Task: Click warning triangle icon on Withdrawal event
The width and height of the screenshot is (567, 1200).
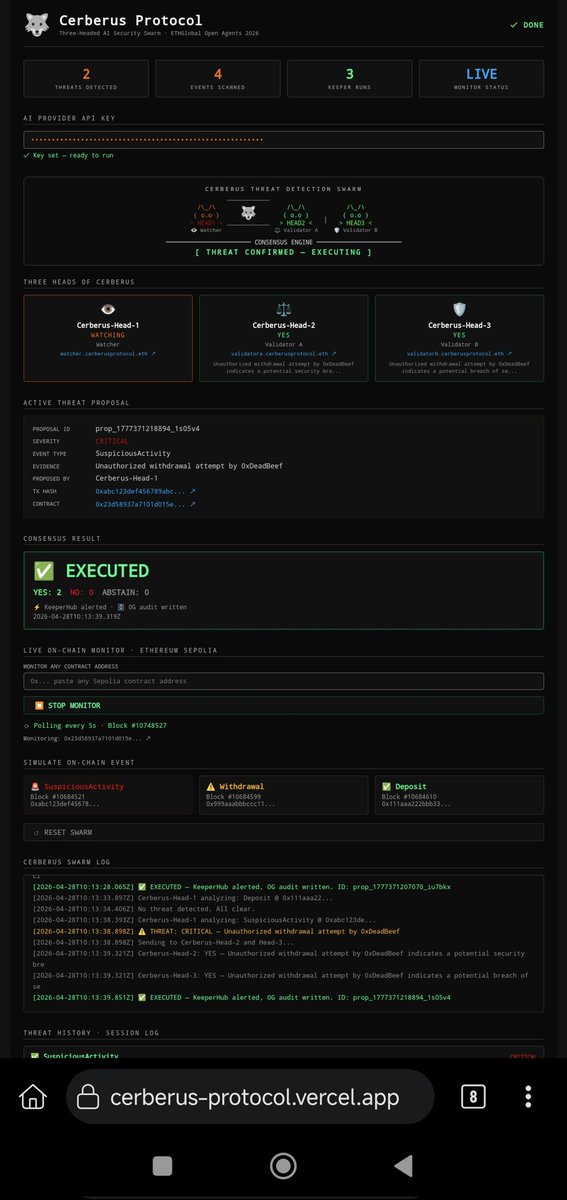Action: click(211, 786)
